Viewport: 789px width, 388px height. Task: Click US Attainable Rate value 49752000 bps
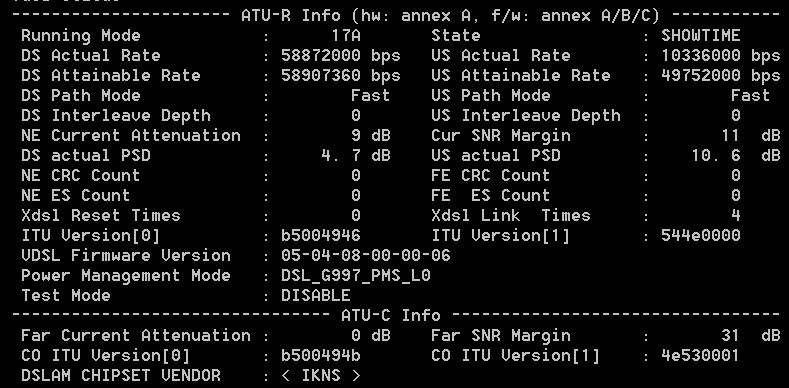point(721,76)
